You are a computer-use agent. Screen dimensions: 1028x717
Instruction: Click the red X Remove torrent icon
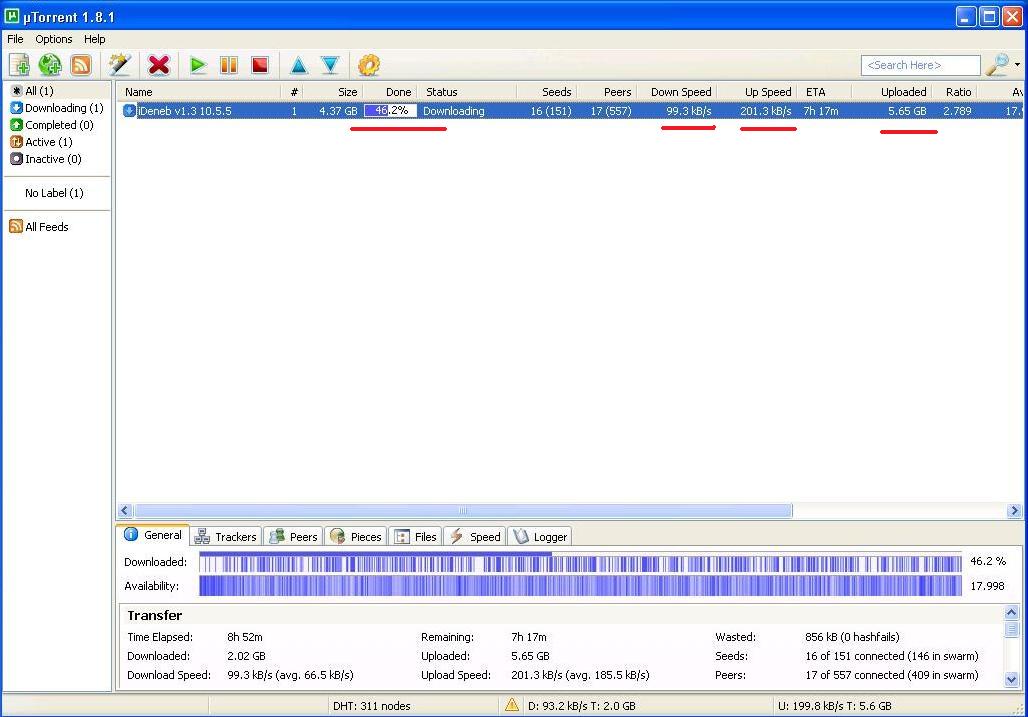(159, 65)
